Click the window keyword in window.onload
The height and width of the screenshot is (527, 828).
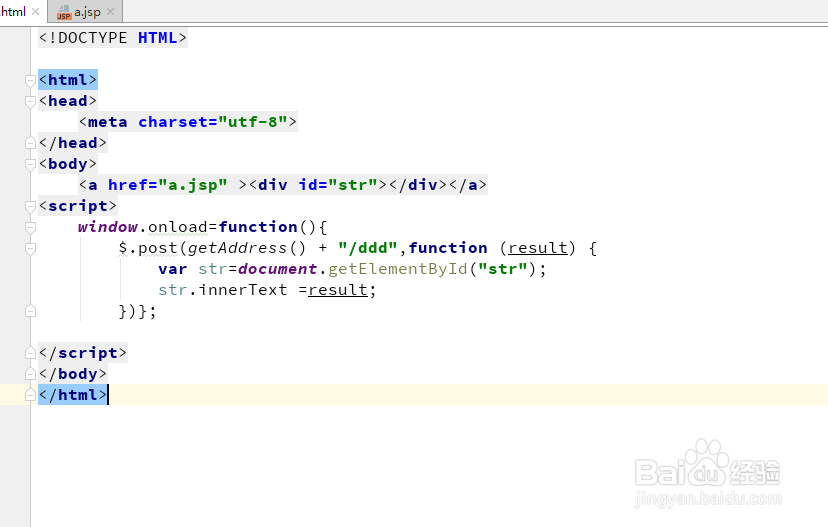[108, 227]
